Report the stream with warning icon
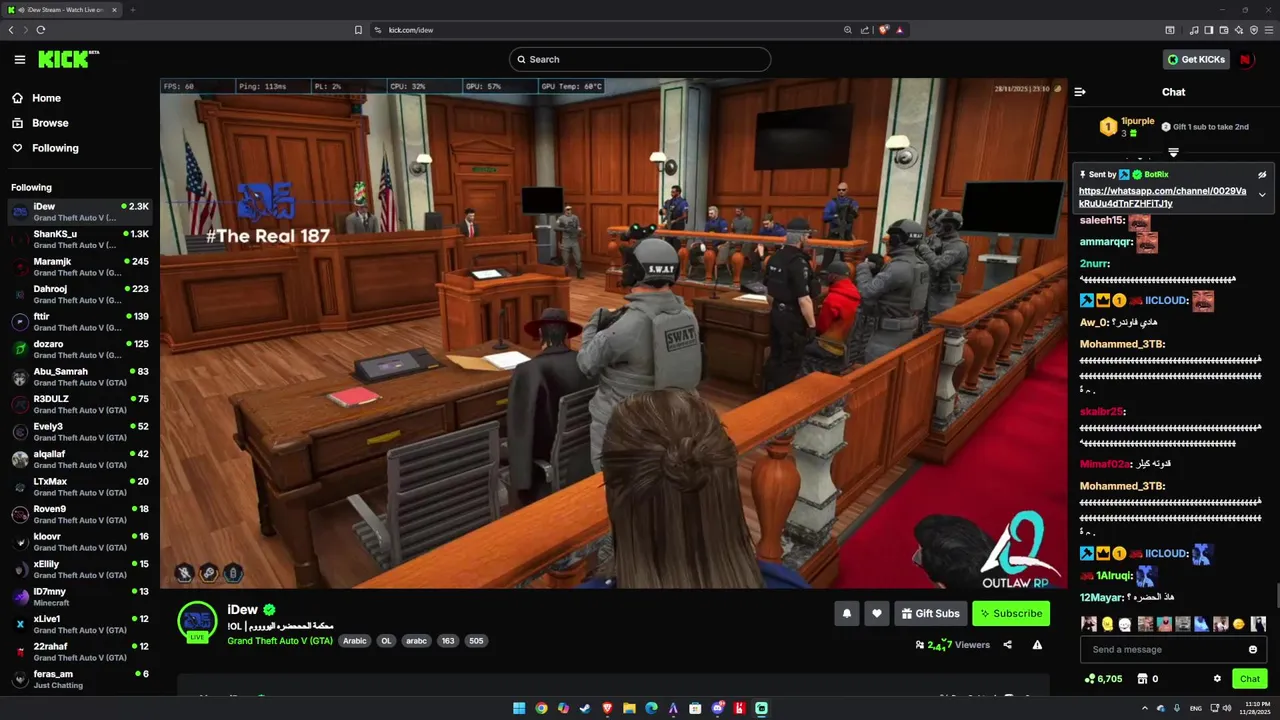This screenshot has height=720, width=1280. [1037, 645]
